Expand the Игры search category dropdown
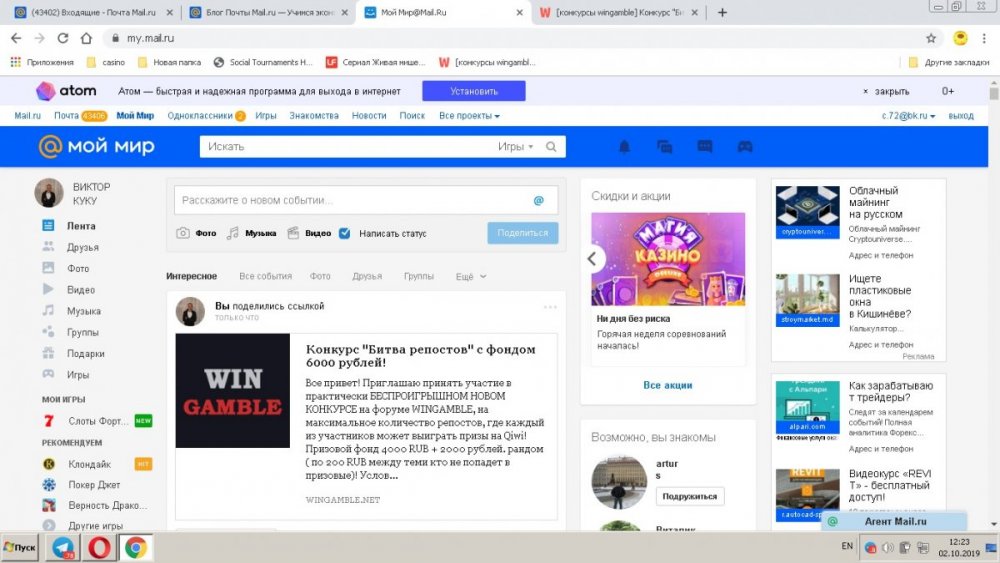The image size is (1000, 563). (515, 147)
